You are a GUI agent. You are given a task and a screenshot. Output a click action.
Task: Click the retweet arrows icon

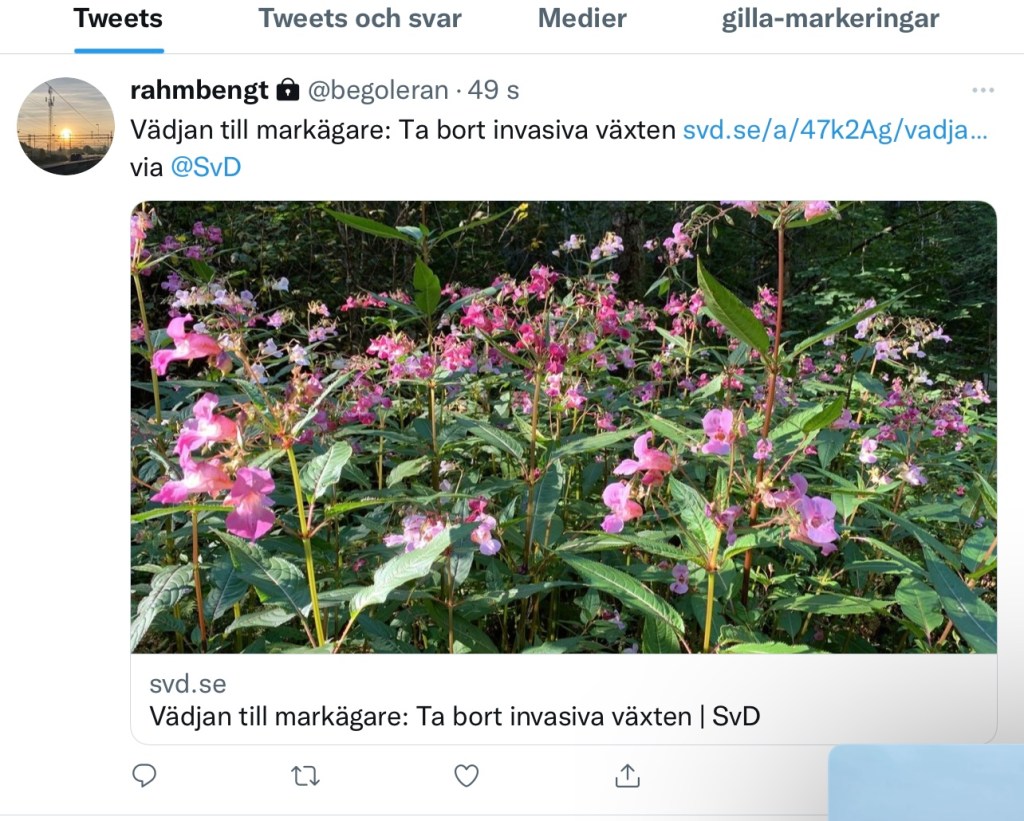coord(305,776)
